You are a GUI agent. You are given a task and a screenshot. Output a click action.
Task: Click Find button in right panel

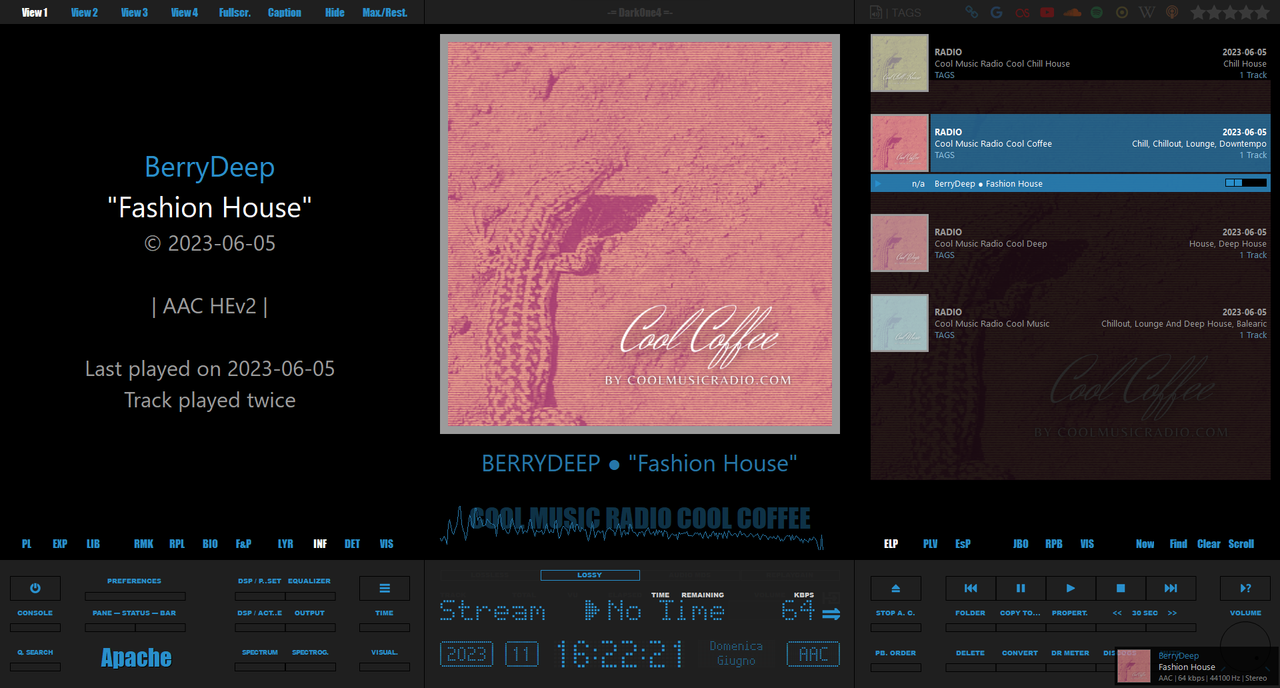pyautogui.click(x=1178, y=544)
